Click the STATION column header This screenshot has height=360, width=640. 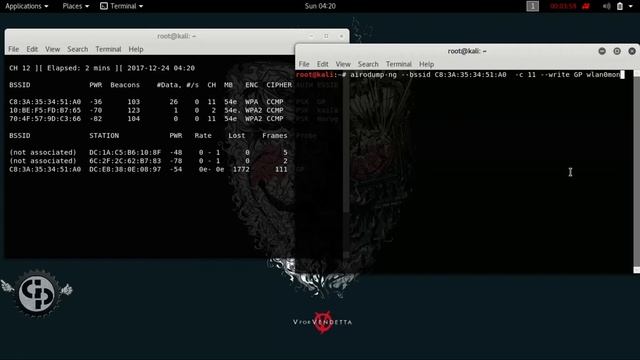point(104,136)
